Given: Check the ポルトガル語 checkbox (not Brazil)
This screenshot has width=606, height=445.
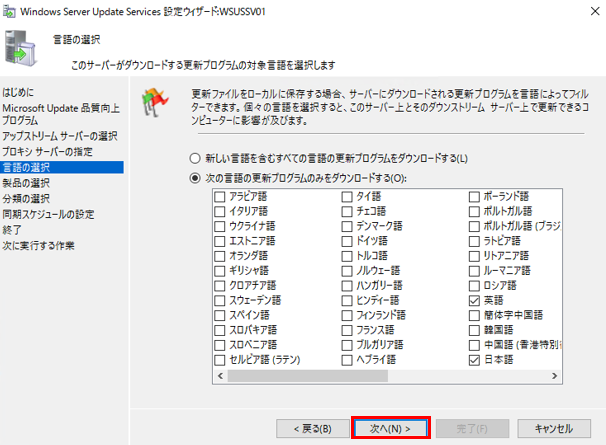Looking at the screenshot, I should 474,211.
